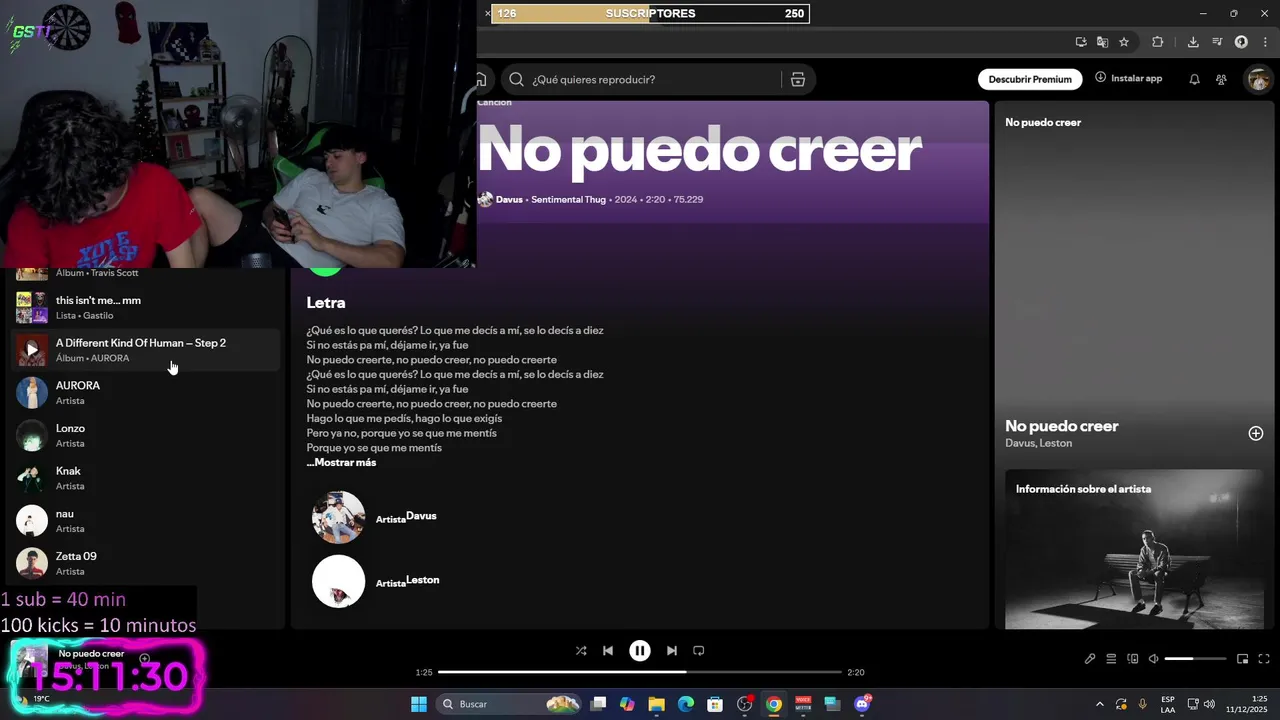Open 'Información sobre el artista' card
This screenshot has height=720, width=1280.
1134,549
